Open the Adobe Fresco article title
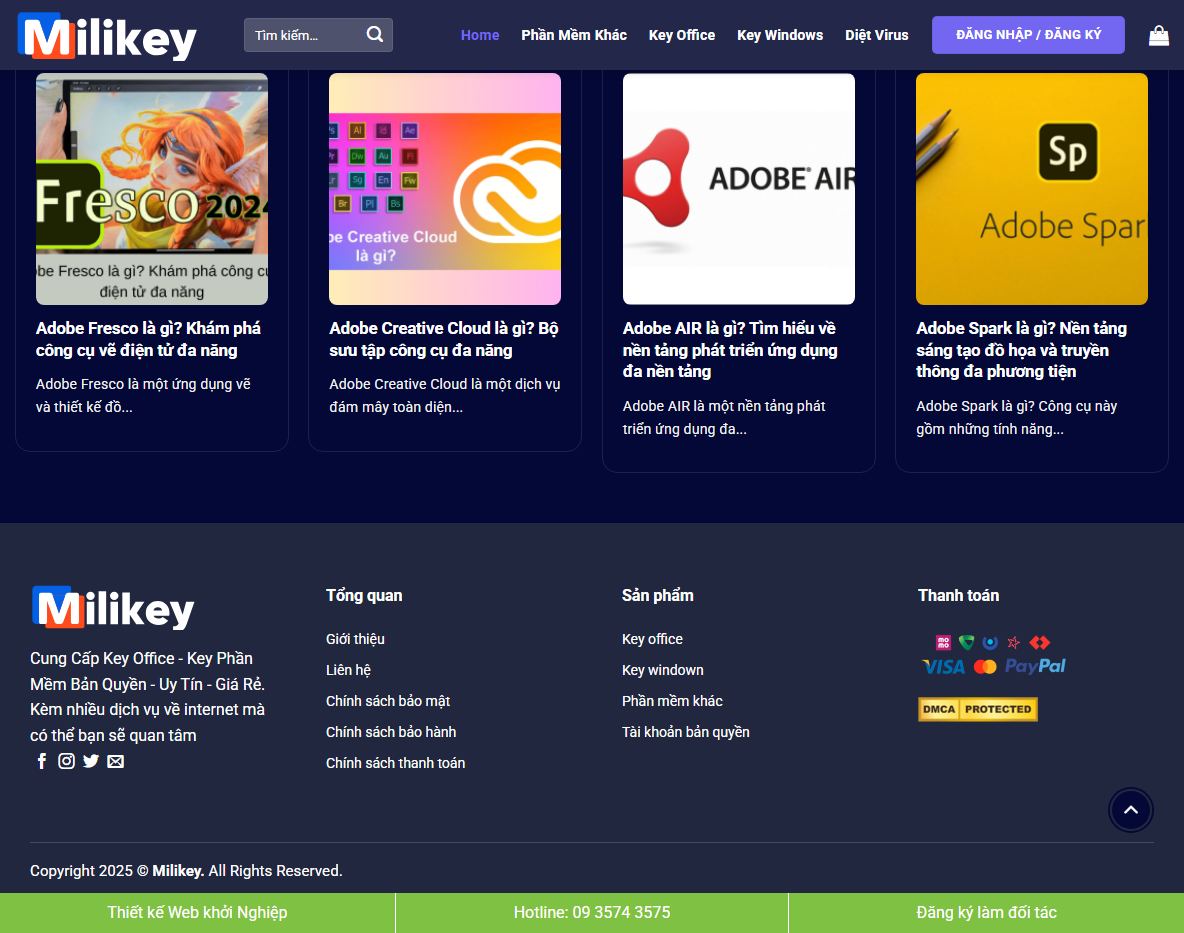 (147, 339)
